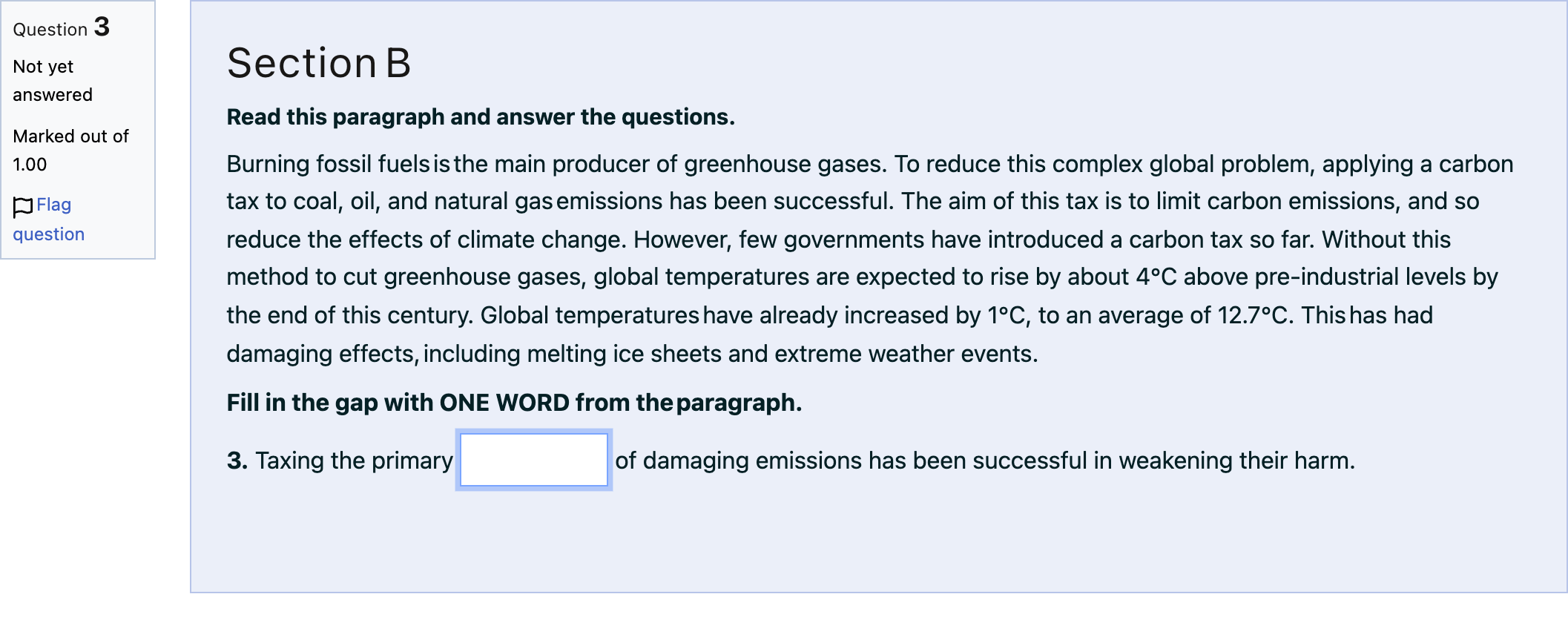Screen dimensions: 1568x617
Task: Click 'extreme weather events' at paragraph end
Action: [906, 354]
